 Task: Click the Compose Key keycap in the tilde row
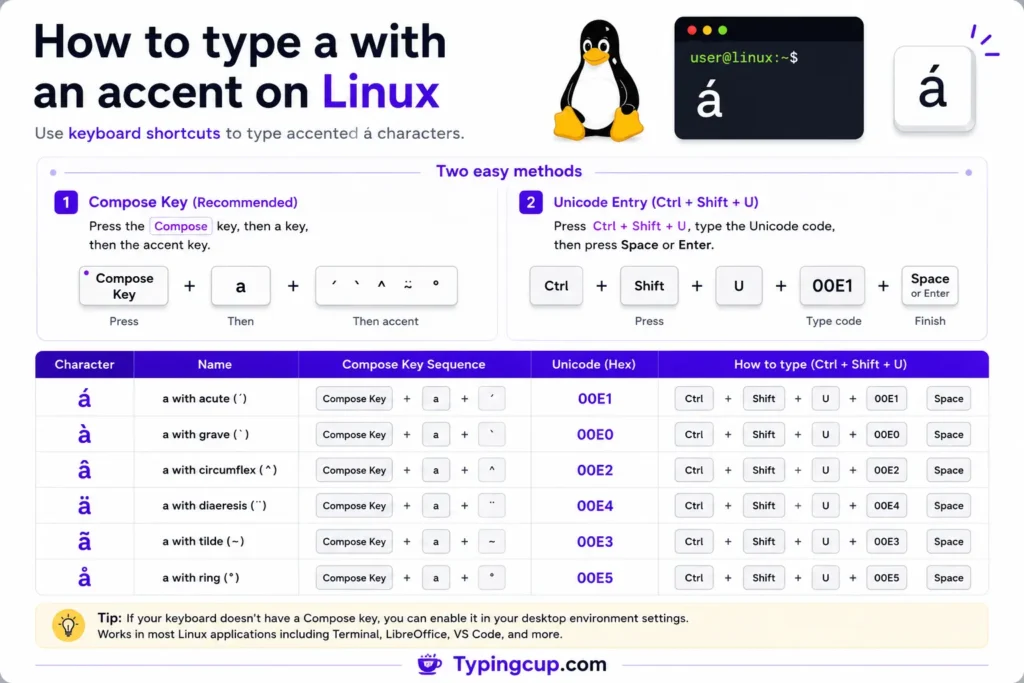point(354,541)
